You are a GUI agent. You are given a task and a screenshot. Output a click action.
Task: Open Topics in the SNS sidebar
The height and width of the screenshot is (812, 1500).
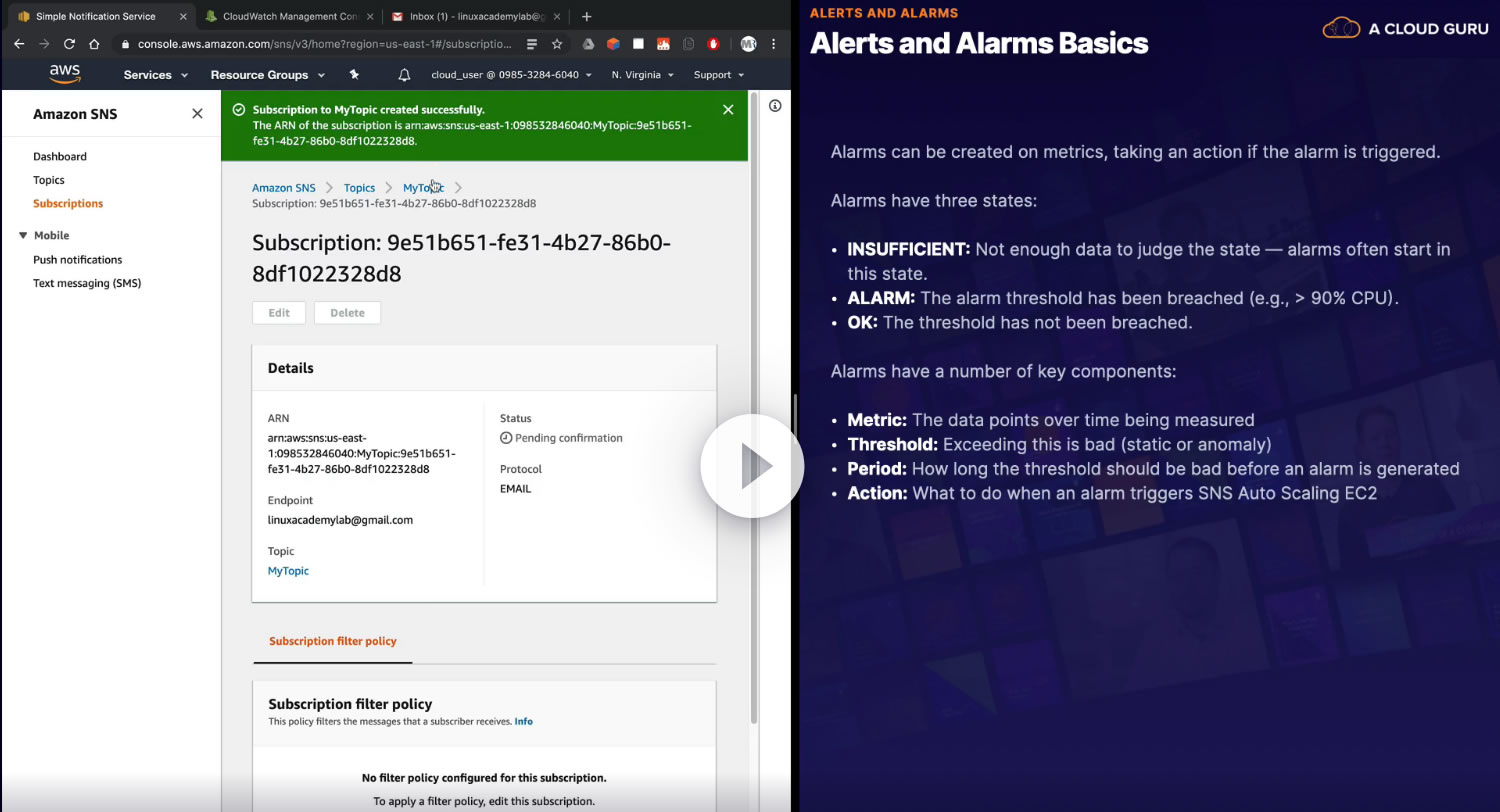coord(49,180)
